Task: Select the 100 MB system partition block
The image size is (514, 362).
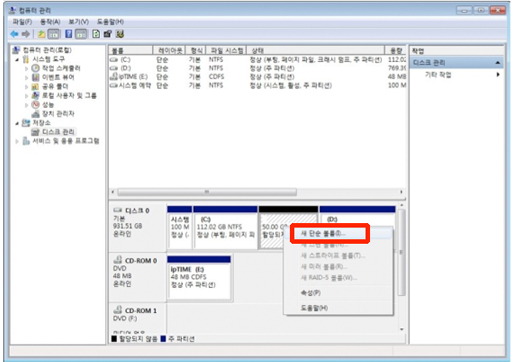Action: pyautogui.click(x=179, y=227)
